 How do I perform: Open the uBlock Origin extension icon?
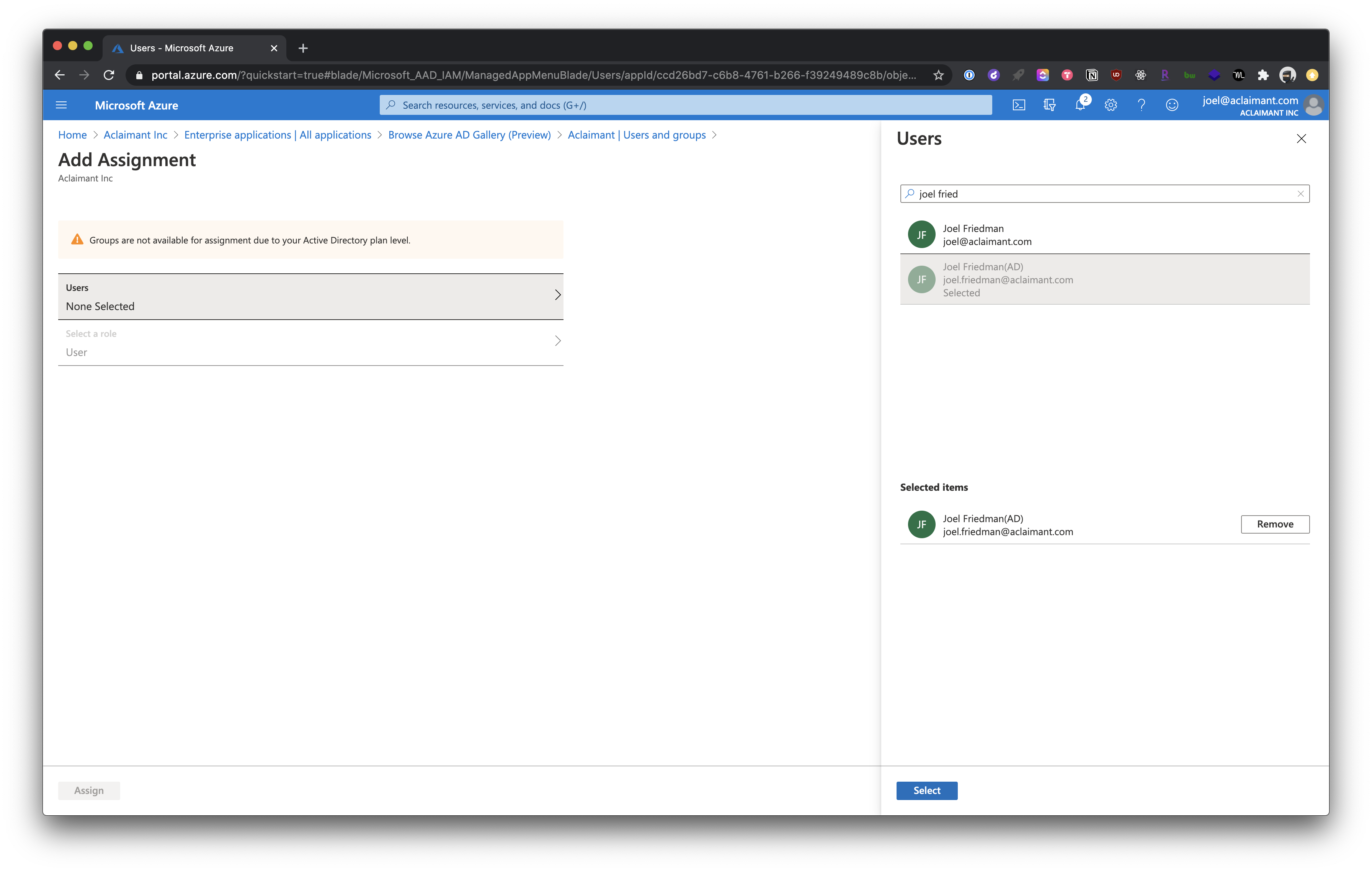tap(1116, 75)
